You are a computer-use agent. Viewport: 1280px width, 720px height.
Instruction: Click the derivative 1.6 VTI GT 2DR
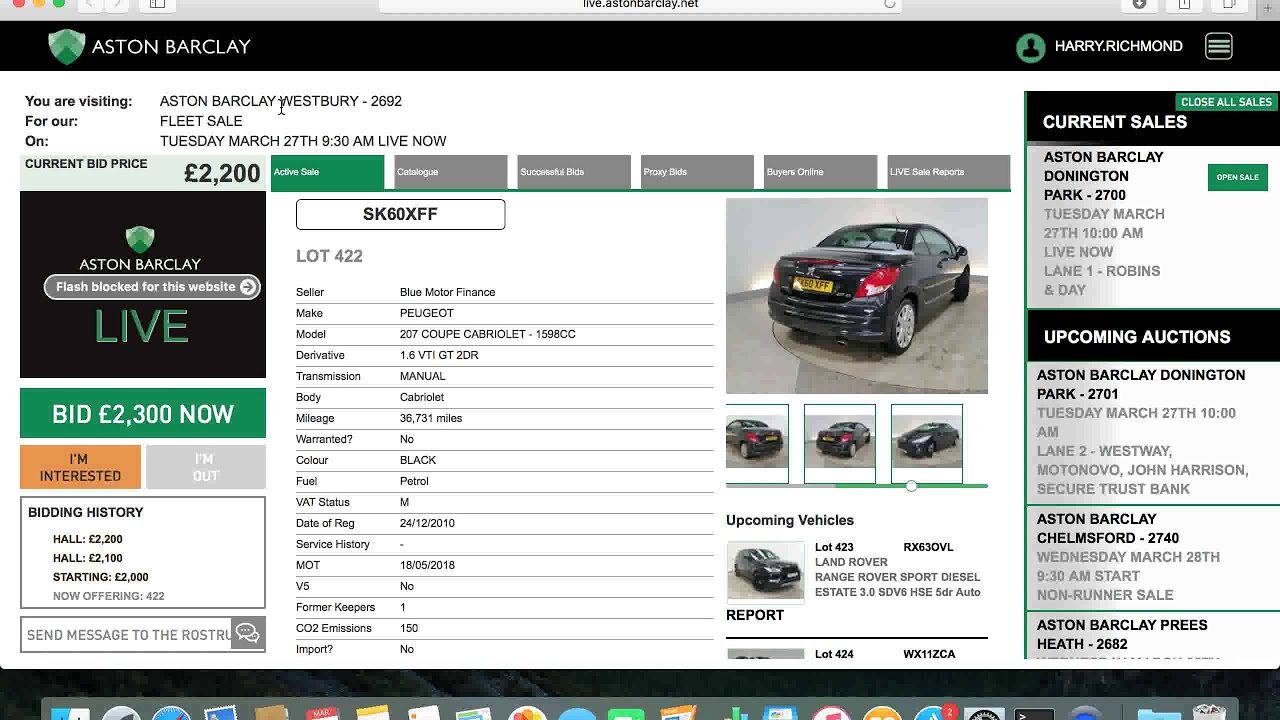[x=439, y=355]
